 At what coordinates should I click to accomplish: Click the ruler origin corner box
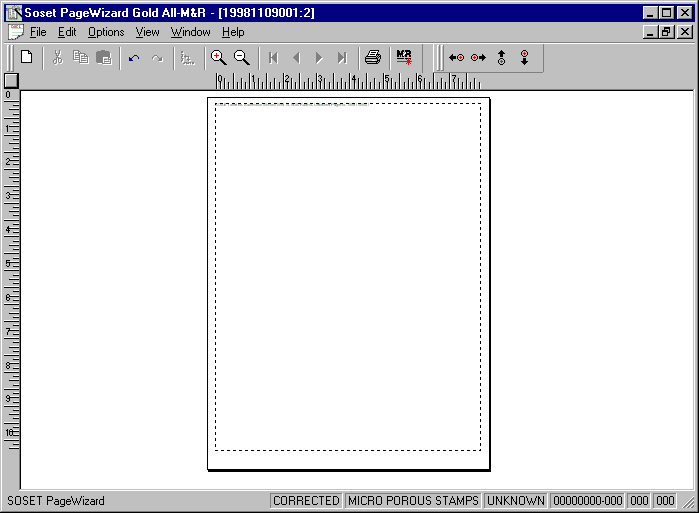pyautogui.click(x=11, y=81)
